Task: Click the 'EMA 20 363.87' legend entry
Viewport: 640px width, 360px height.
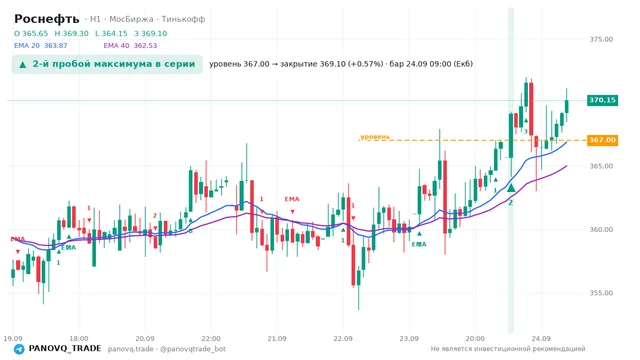Action: click(x=40, y=45)
